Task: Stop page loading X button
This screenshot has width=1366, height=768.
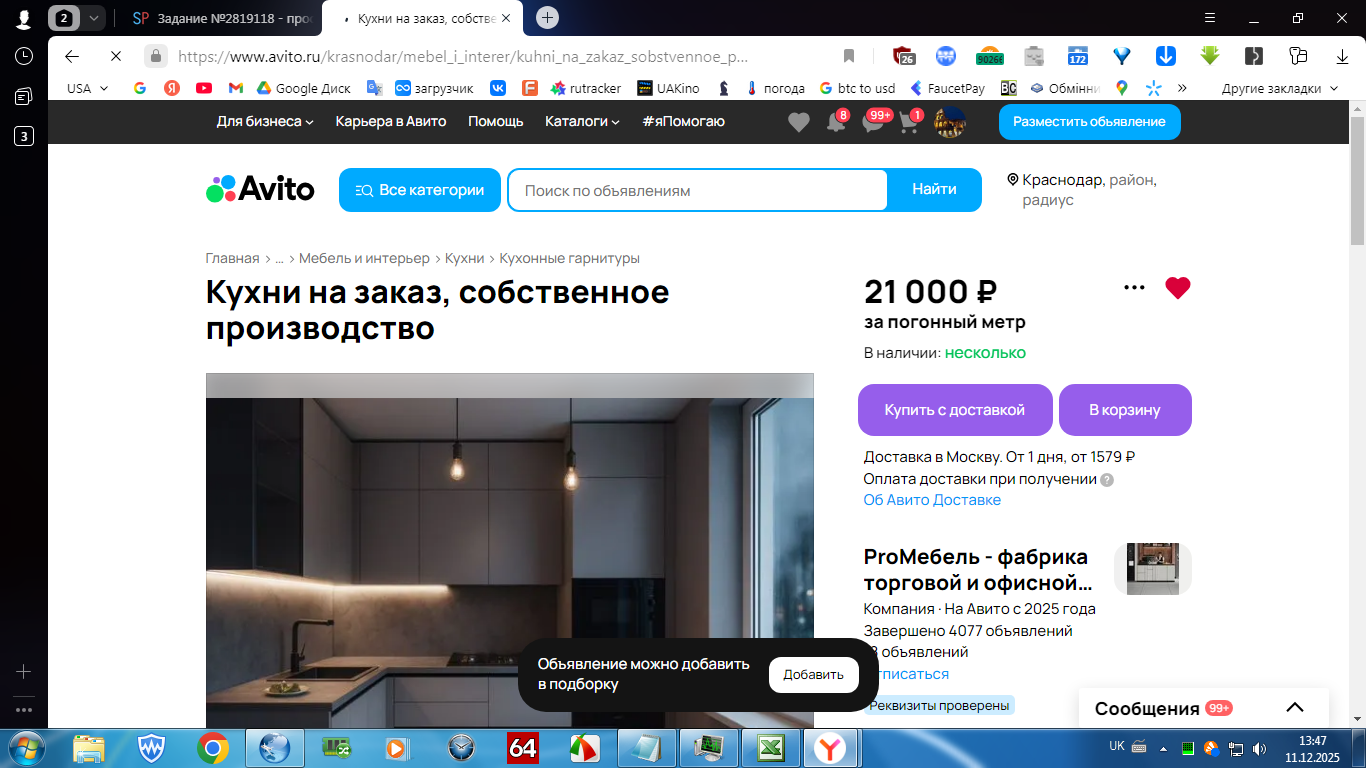Action: click(x=116, y=56)
